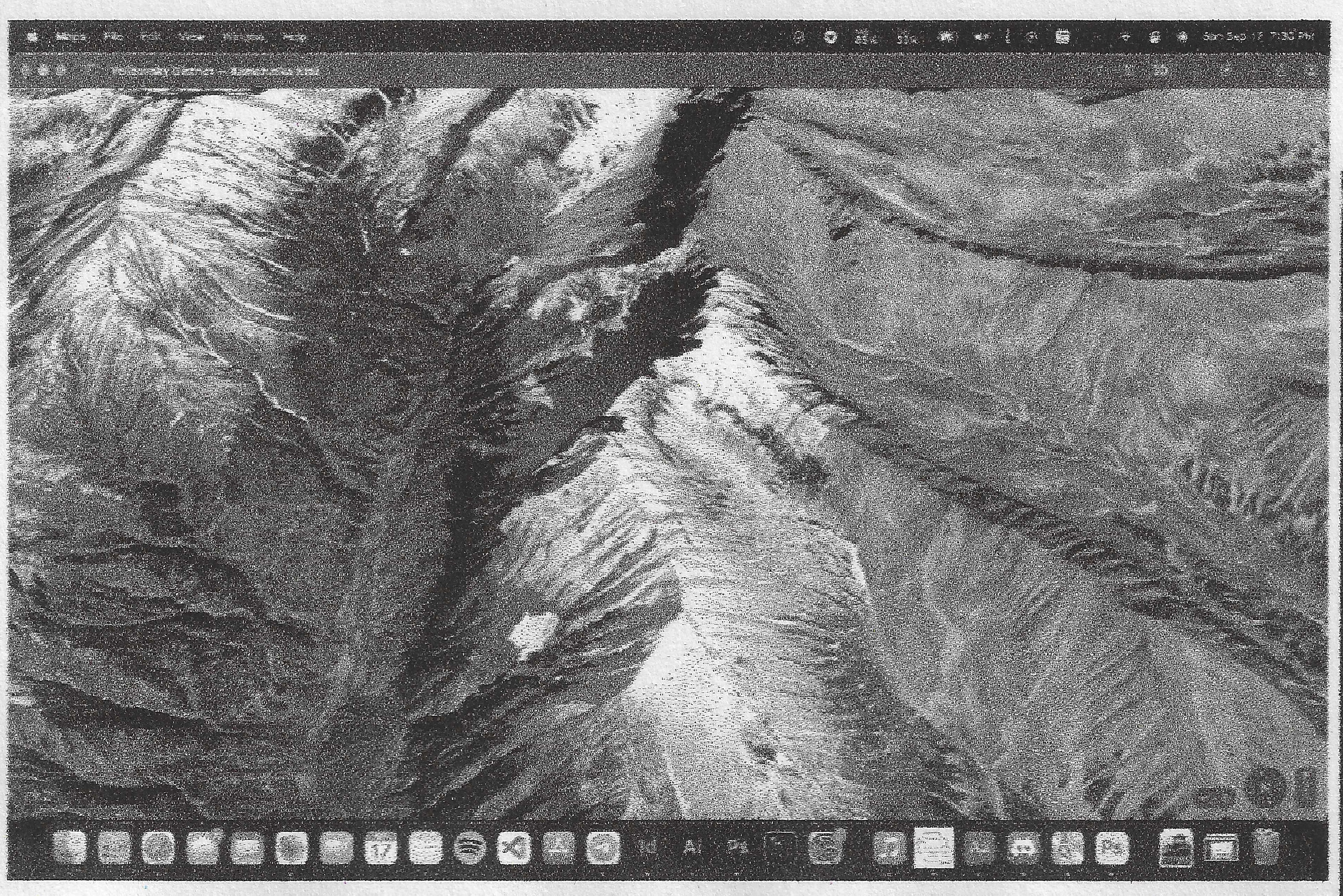Open the Apple menu
Screen dimensions: 1343x896
click(x=33, y=37)
